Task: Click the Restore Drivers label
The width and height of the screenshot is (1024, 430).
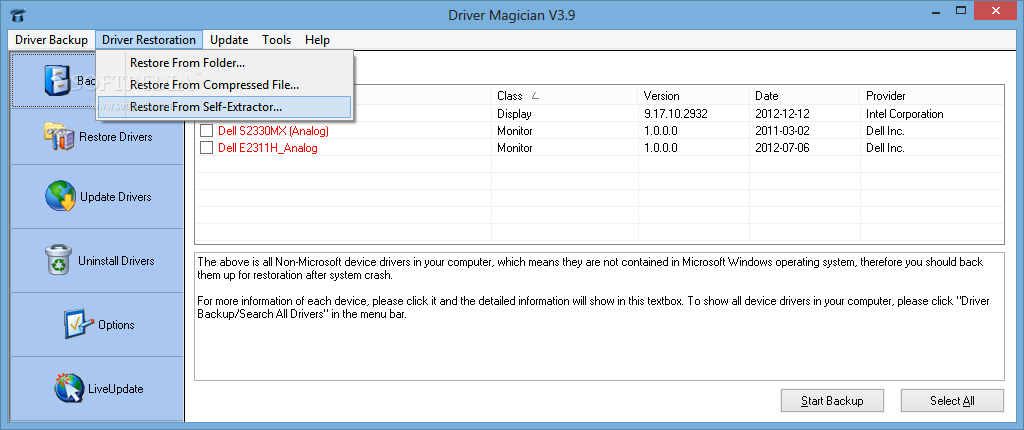Action: (116, 137)
